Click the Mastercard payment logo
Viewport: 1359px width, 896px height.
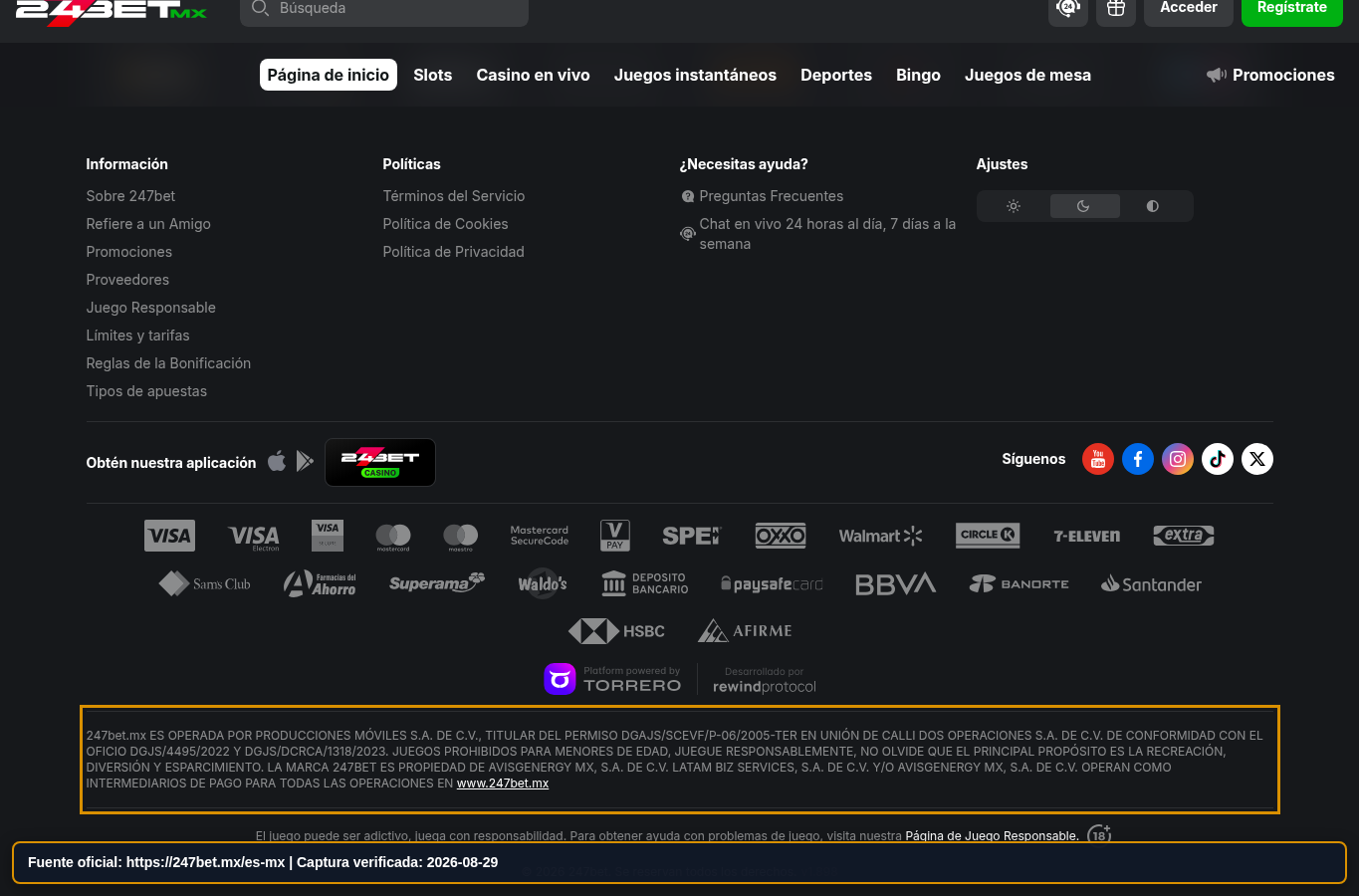click(x=393, y=538)
